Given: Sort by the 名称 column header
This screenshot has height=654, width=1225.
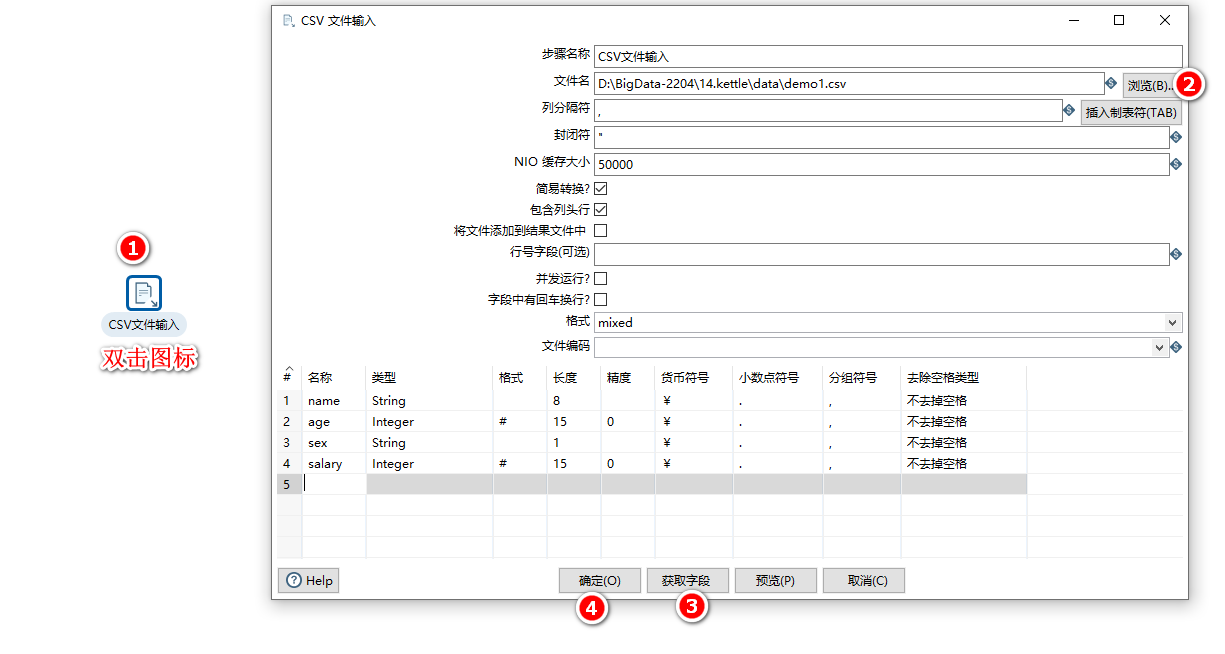Looking at the screenshot, I should (334, 378).
